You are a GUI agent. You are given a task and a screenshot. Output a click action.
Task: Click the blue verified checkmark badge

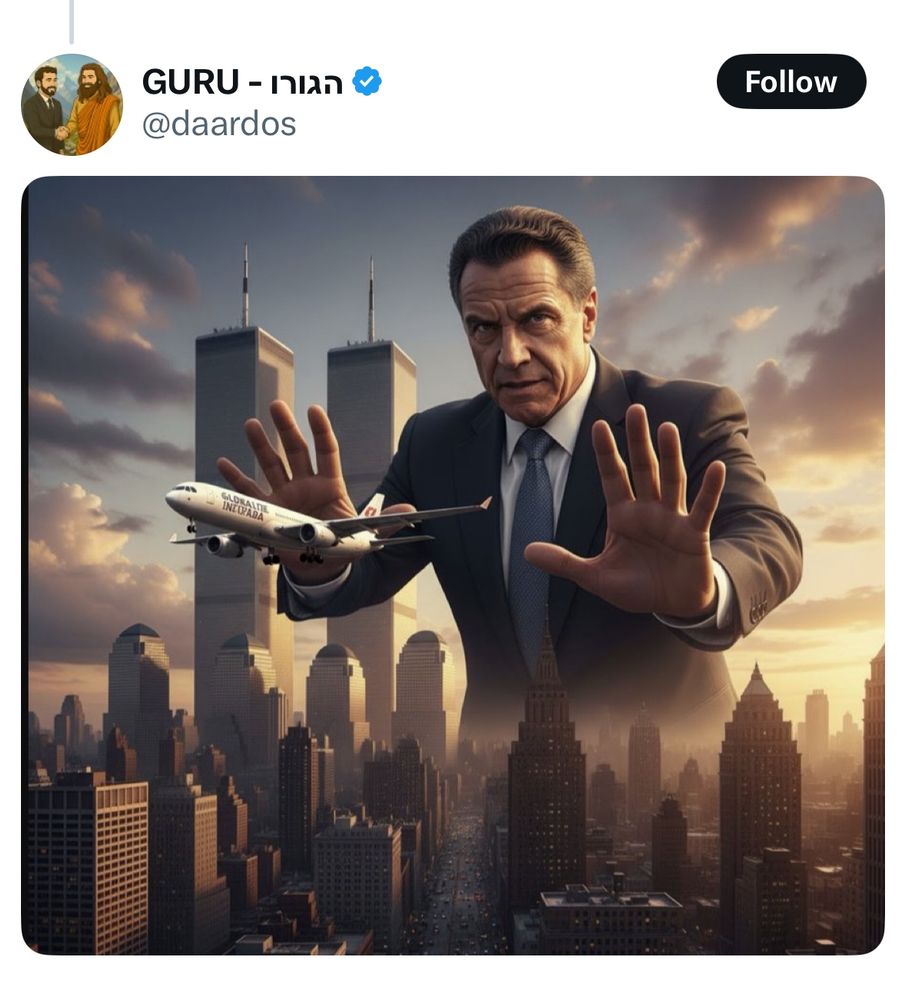[367, 82]
